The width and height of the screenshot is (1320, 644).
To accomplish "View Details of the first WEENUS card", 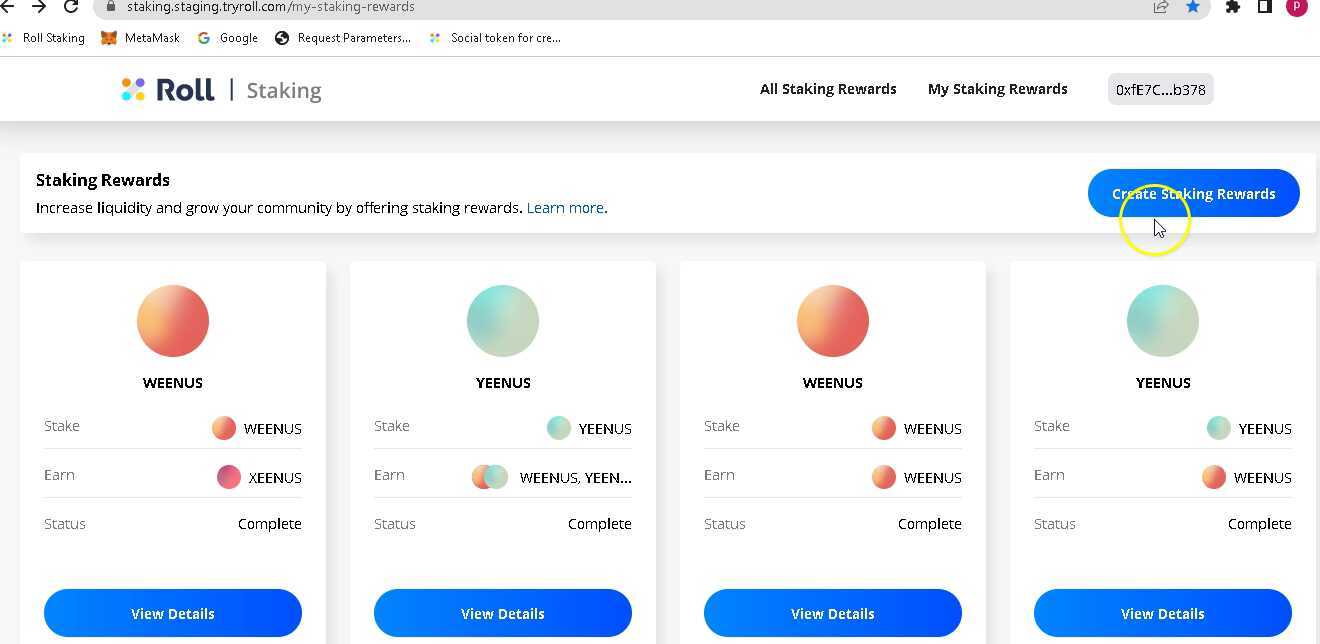I will click(173, 613).
